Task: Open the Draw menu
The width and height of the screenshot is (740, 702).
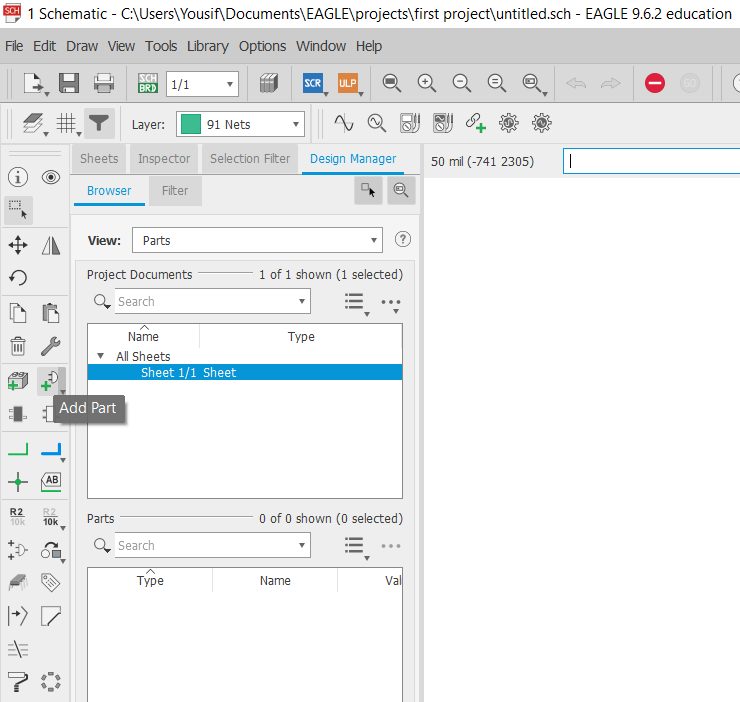Action: [x=82, y=46]
